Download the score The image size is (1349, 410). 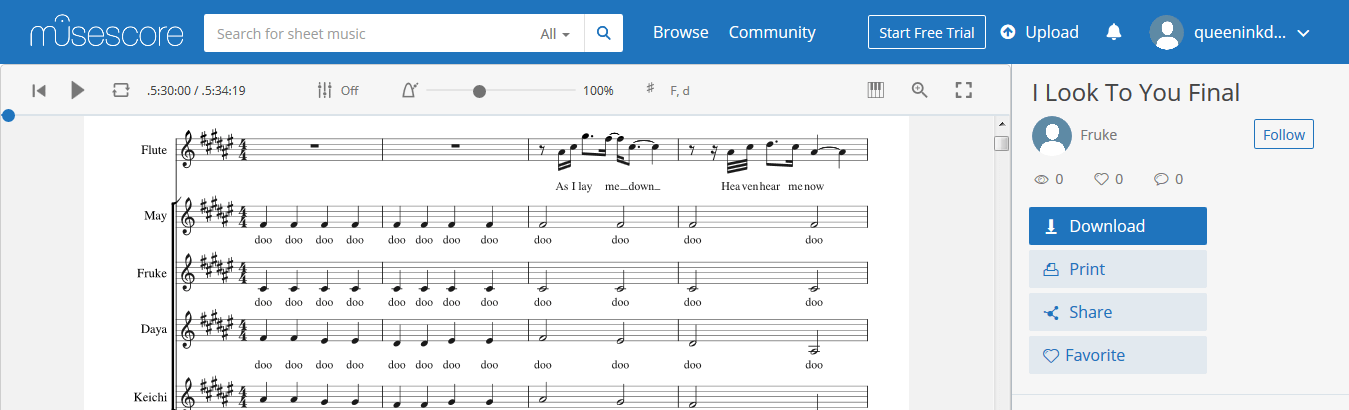1118,226
